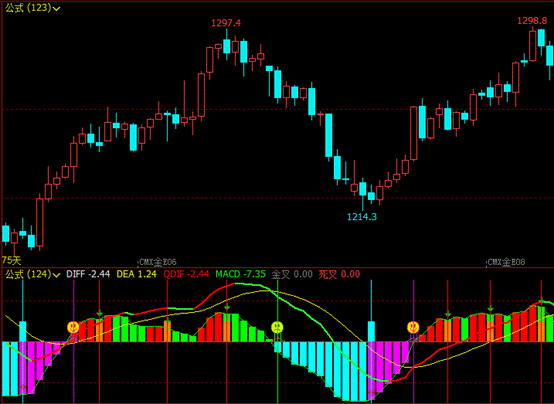Viewport: 554px width, 404px height.
Task: Click the leftmost red-faced smiley marker
Action: click(73, 327)
